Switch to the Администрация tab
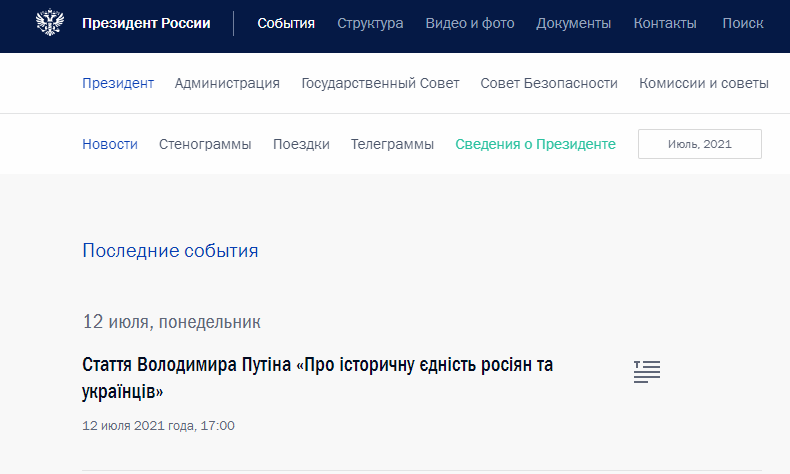790x474 pixels. (227, 83)
